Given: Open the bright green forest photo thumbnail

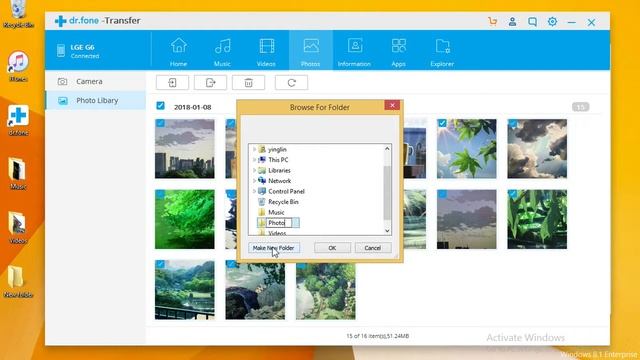Looking at the screenshot, I should point(184,219).
